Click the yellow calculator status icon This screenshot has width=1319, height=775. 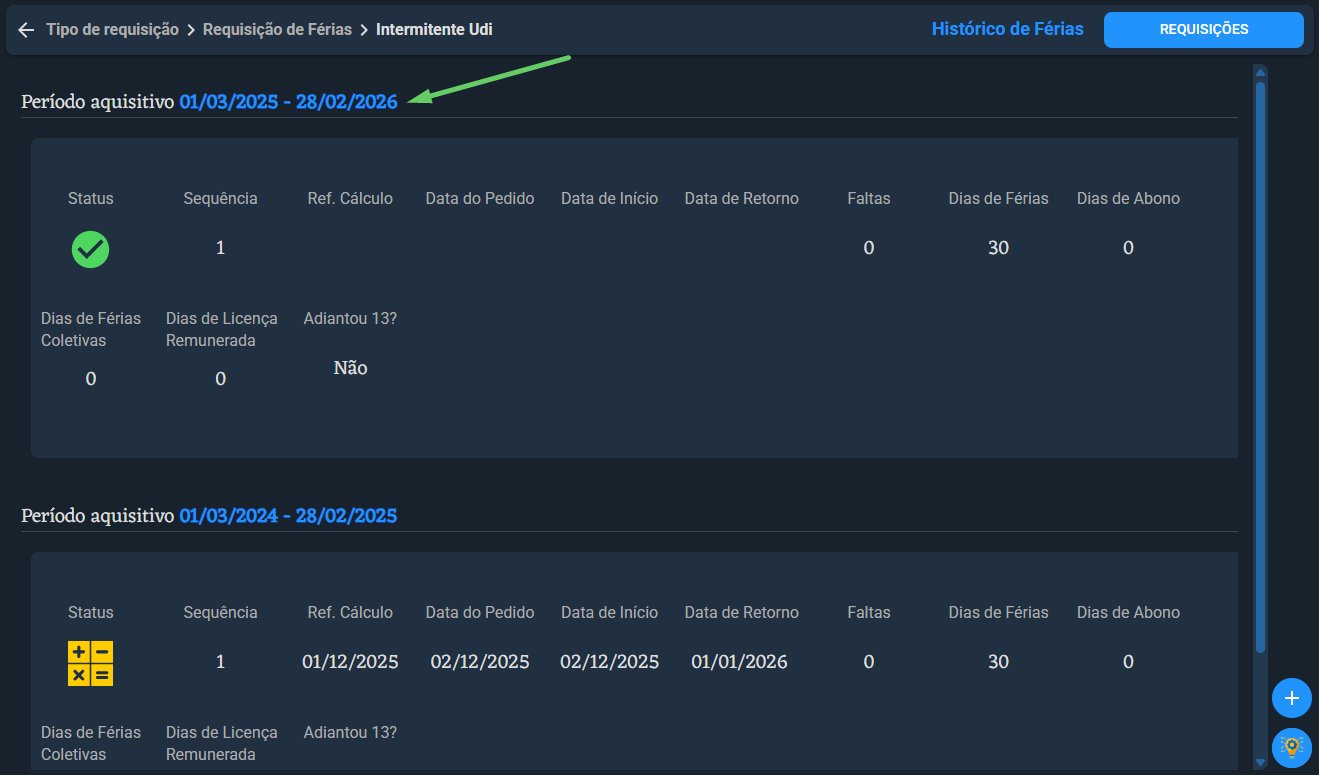(91, 664)
